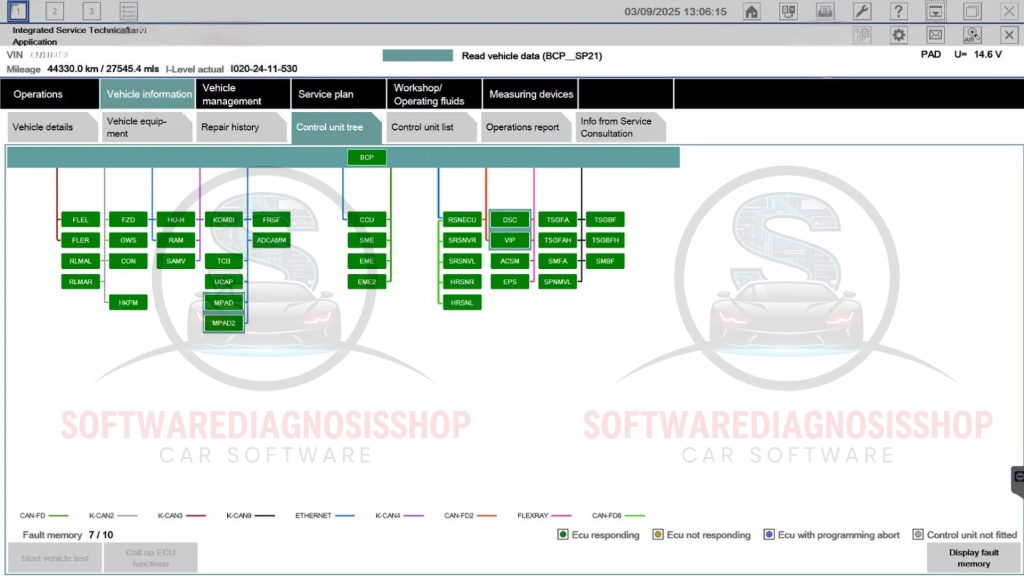The image size is (1024, 576).
Task: Select the DSC control unit node
Action: click(510, 219)
